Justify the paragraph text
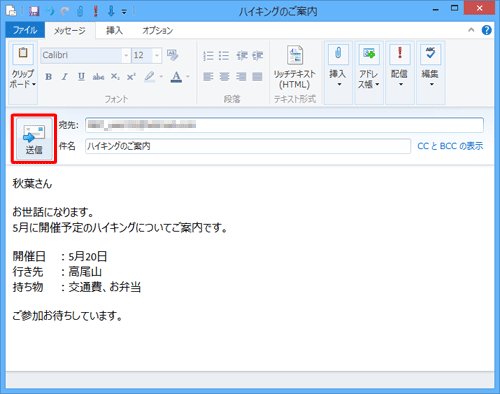The image size is (500, 394). click(257, 77)
